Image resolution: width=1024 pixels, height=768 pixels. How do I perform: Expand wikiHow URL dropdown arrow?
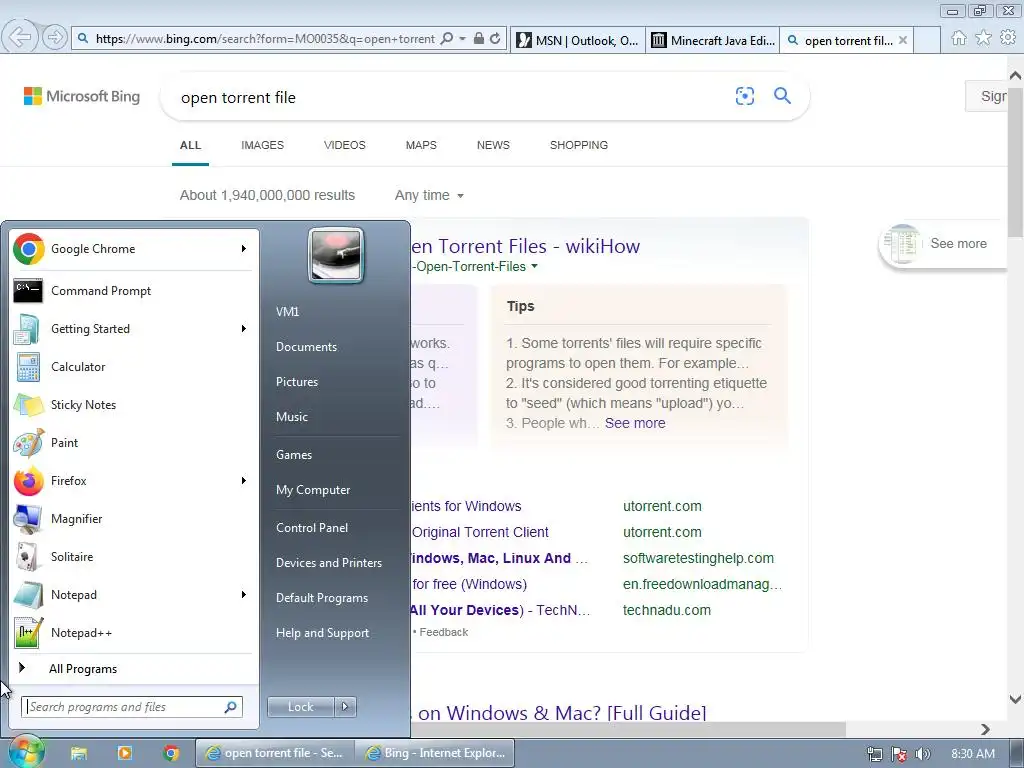535,266
